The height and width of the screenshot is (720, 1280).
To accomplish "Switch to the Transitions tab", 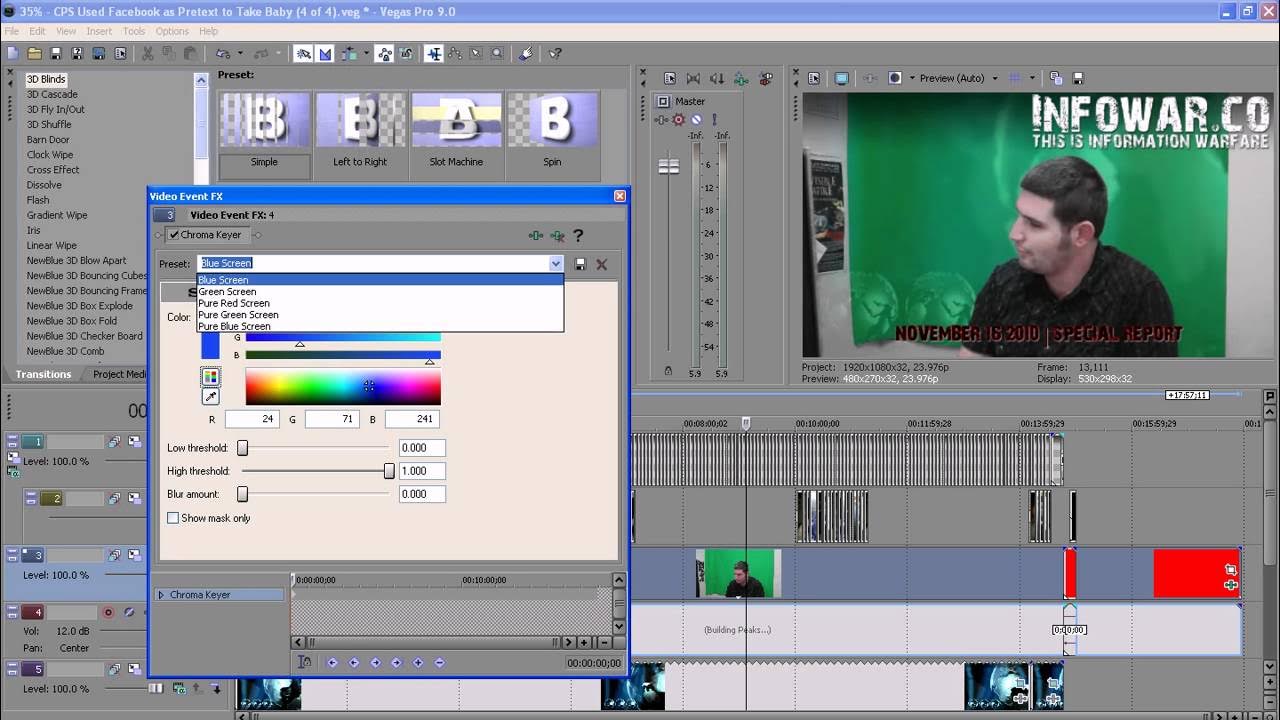I will (x=43, y=374).
